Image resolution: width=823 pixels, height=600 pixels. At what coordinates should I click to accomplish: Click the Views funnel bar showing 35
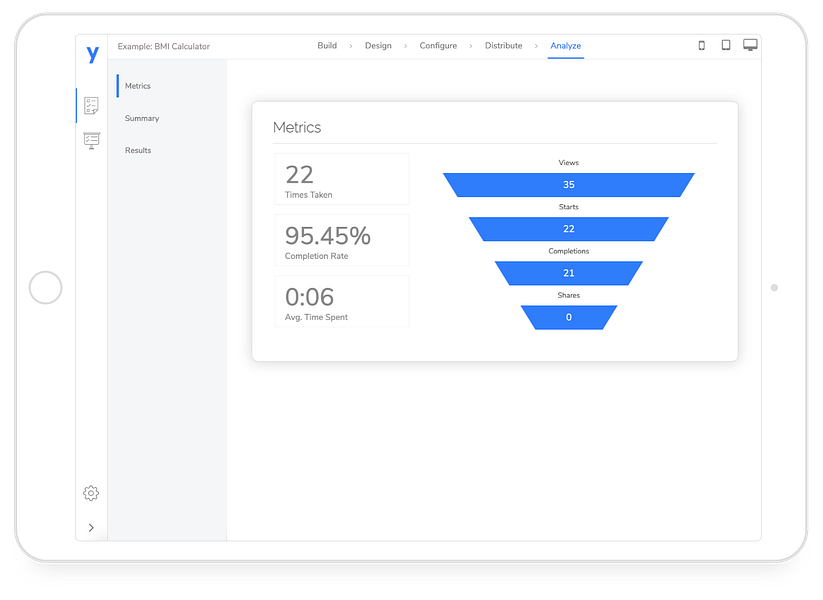tap(568, 185)
